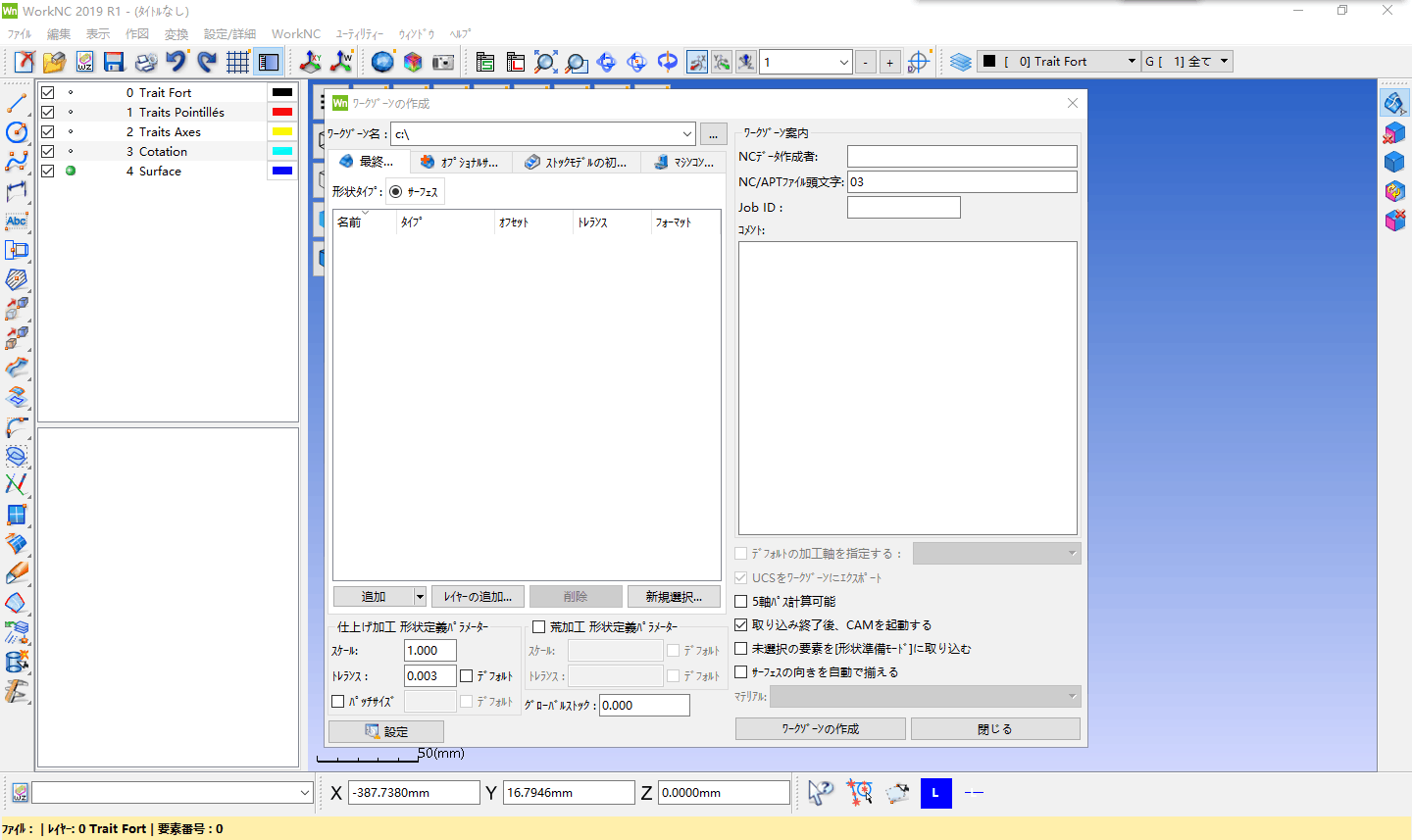Click the blue shaded sphere icon
Image resolution: width=1412 pixels, height=840 pixels.
(x=382, y=62)
